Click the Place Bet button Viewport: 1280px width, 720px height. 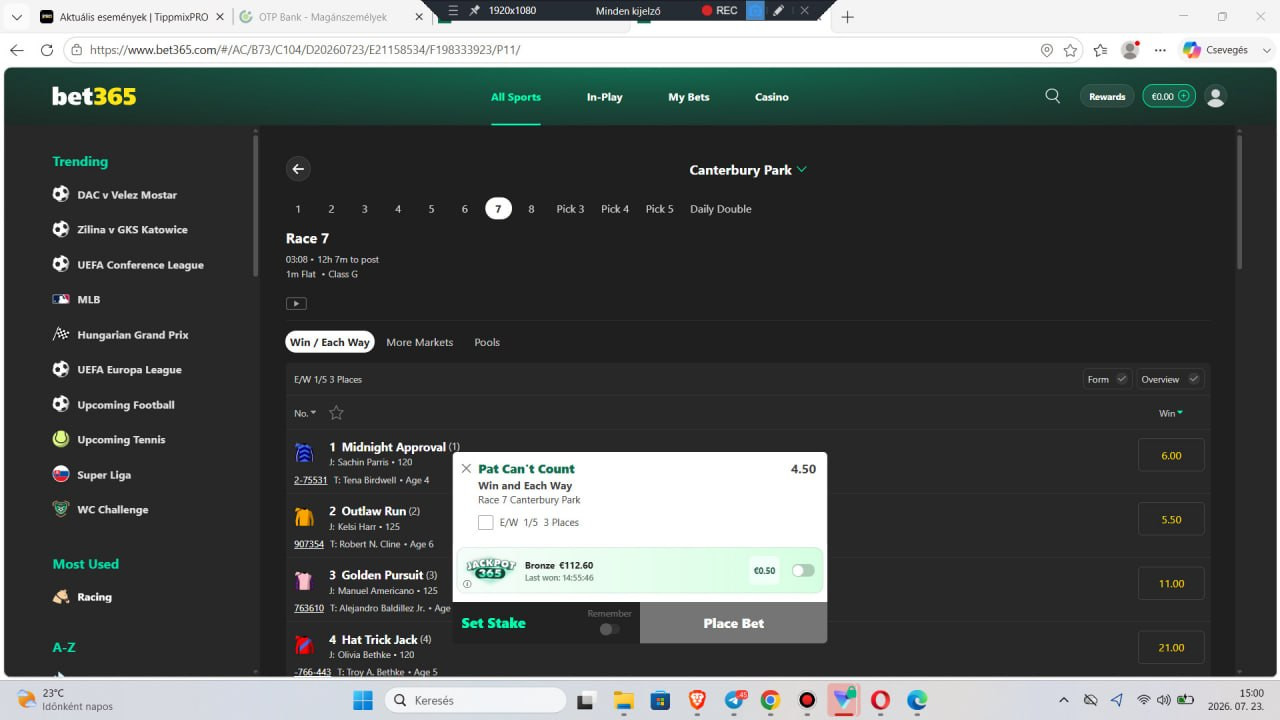734,623
